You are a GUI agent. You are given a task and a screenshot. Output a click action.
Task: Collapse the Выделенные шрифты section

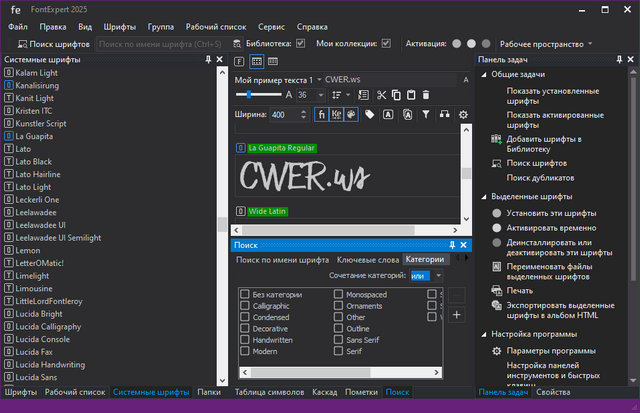pyautogui.click(x=484, y=197)
